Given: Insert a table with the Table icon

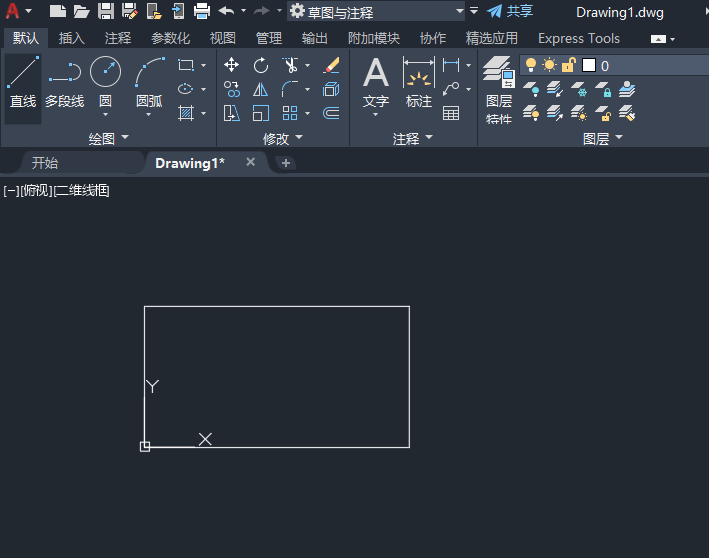Looking at the screenshot, I should point(451,113).
